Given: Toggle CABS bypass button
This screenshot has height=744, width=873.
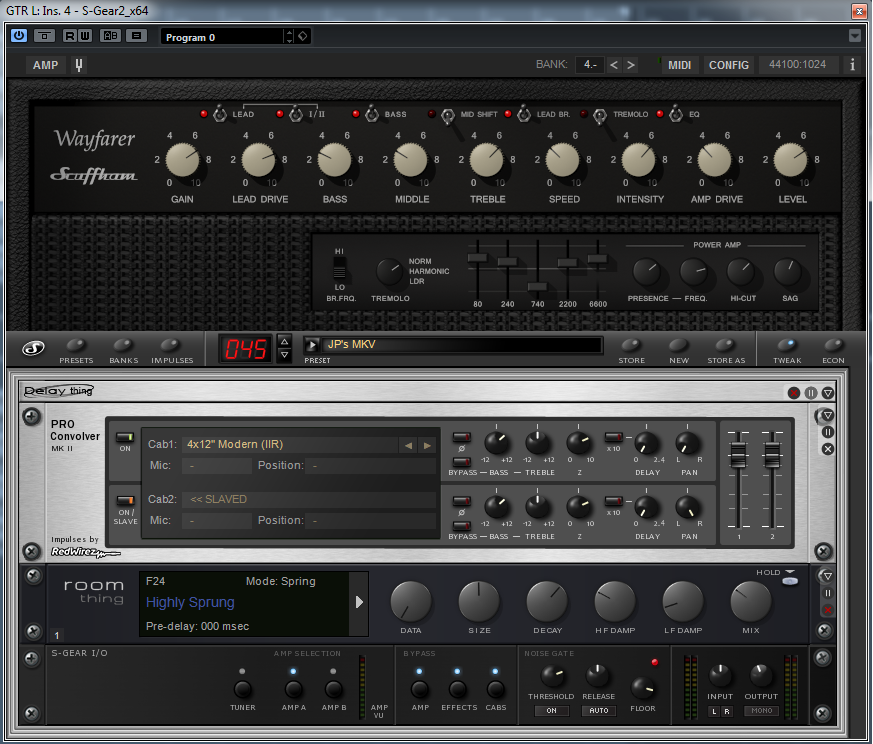Looking at the screenshot, I should pyautogui.click(x=496, y=689).
